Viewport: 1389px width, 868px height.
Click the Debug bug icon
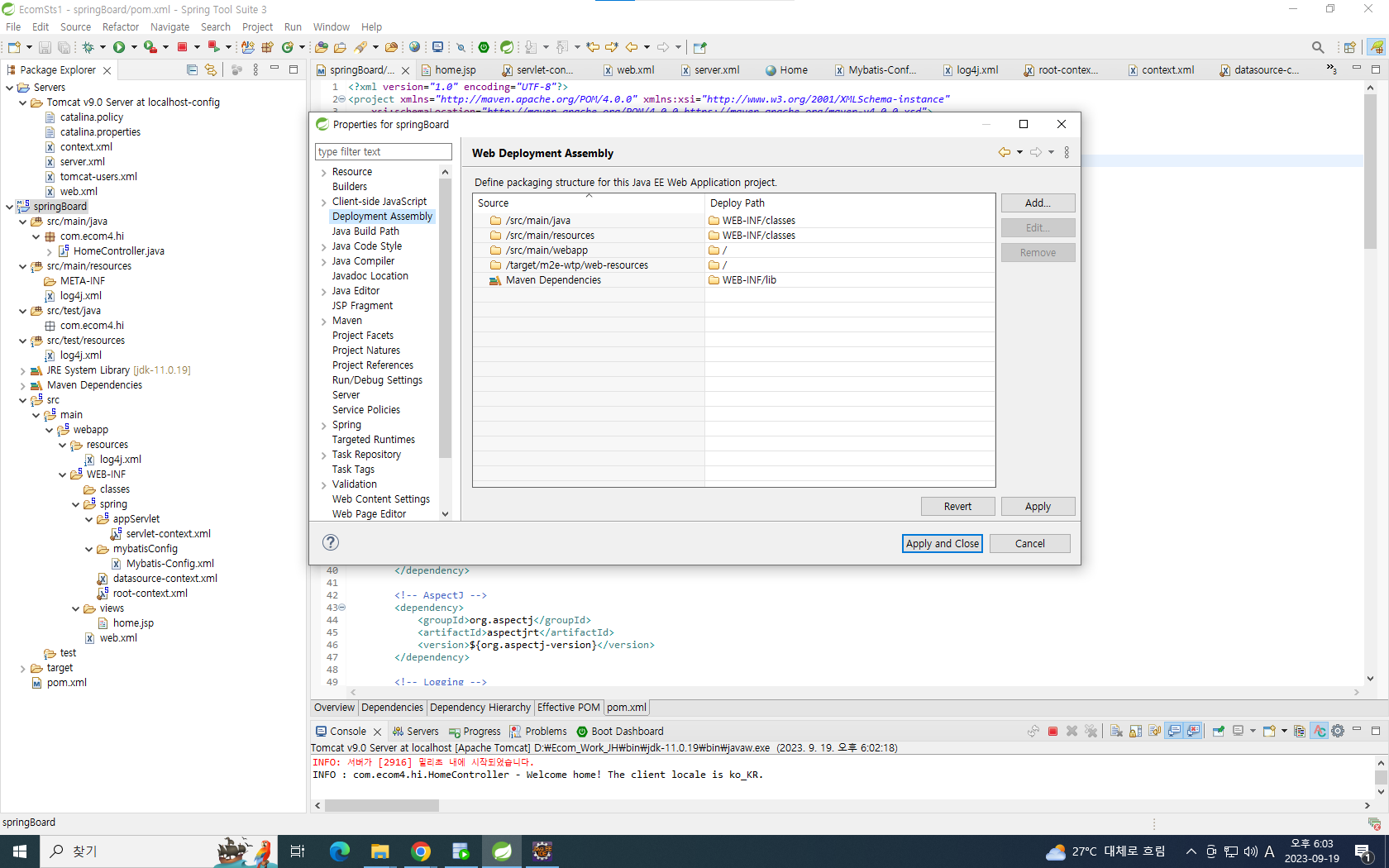[88, 47]
